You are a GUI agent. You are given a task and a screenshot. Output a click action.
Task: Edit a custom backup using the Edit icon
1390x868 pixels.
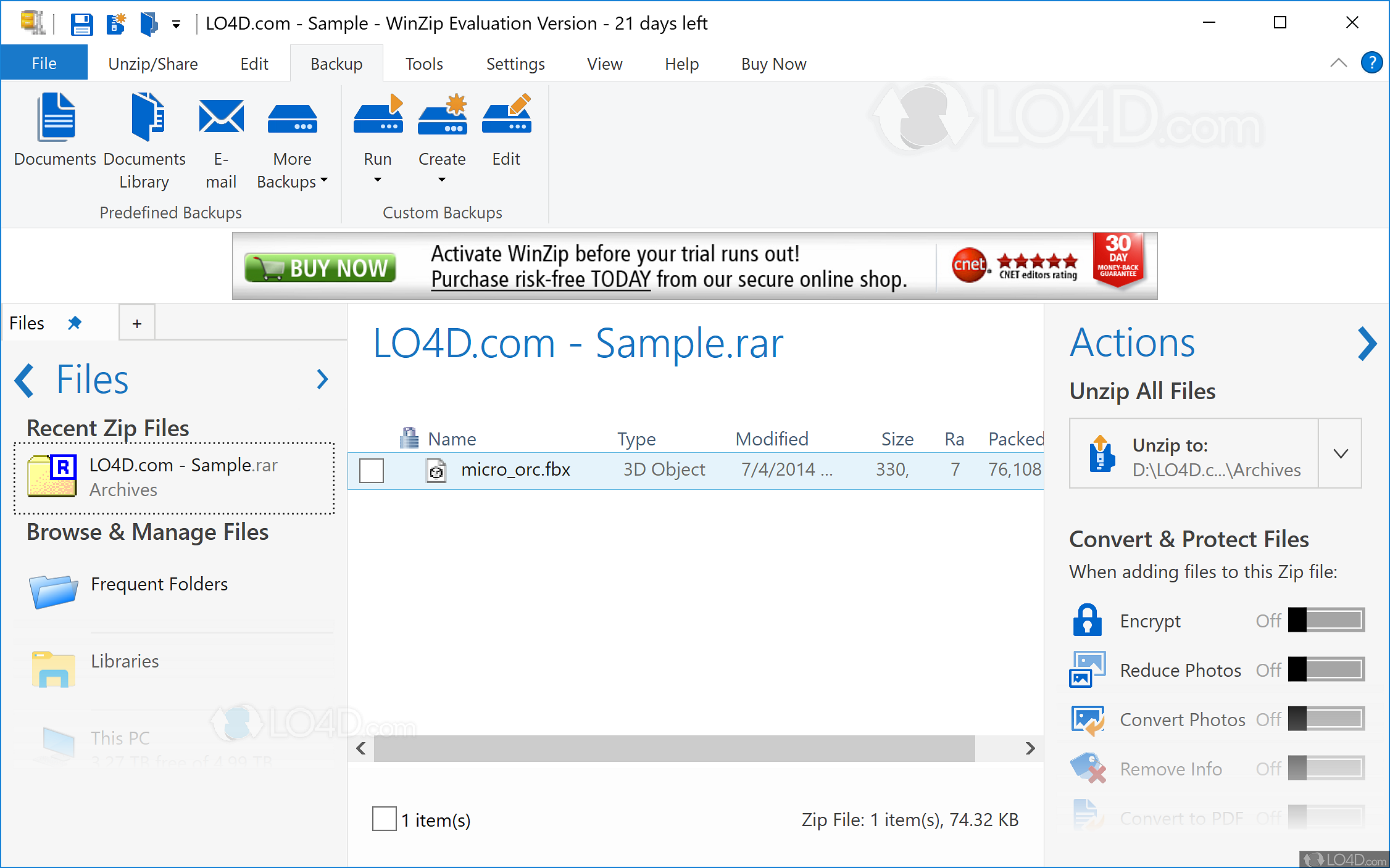506,114
